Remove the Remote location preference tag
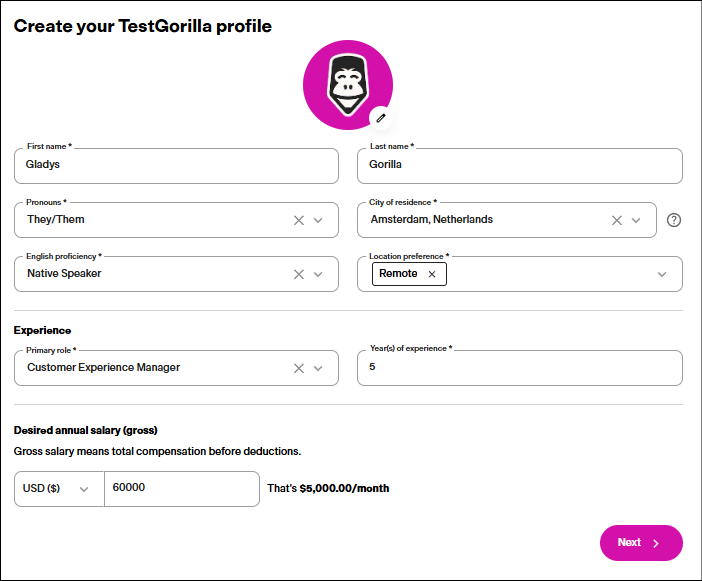702x581 pixels. [x=432, y=274]
